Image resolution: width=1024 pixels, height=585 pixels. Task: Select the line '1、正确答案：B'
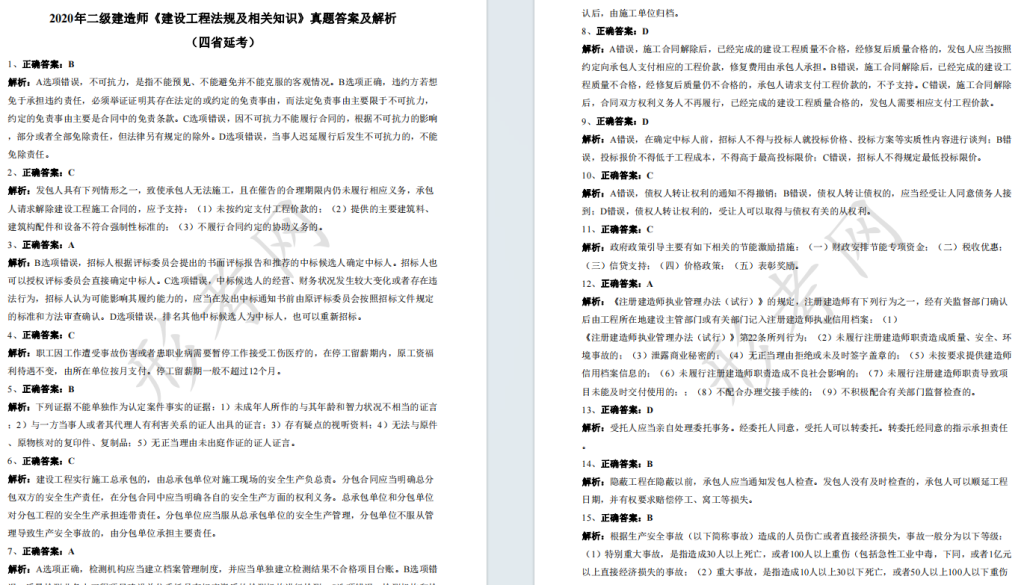pyautogui.click(x=41, y=64)
